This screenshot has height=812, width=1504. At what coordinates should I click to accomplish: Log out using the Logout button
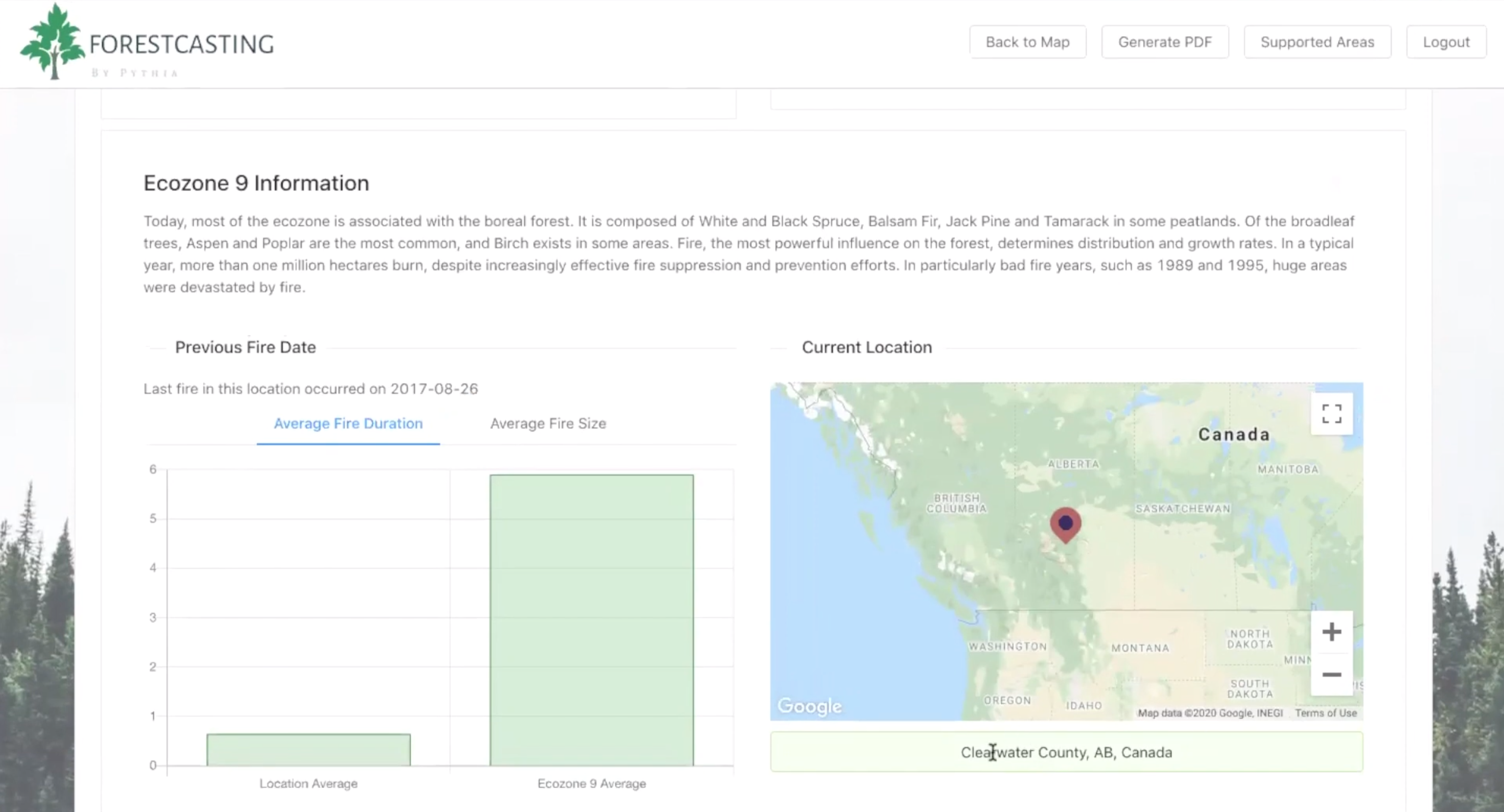pos(1446,42)
